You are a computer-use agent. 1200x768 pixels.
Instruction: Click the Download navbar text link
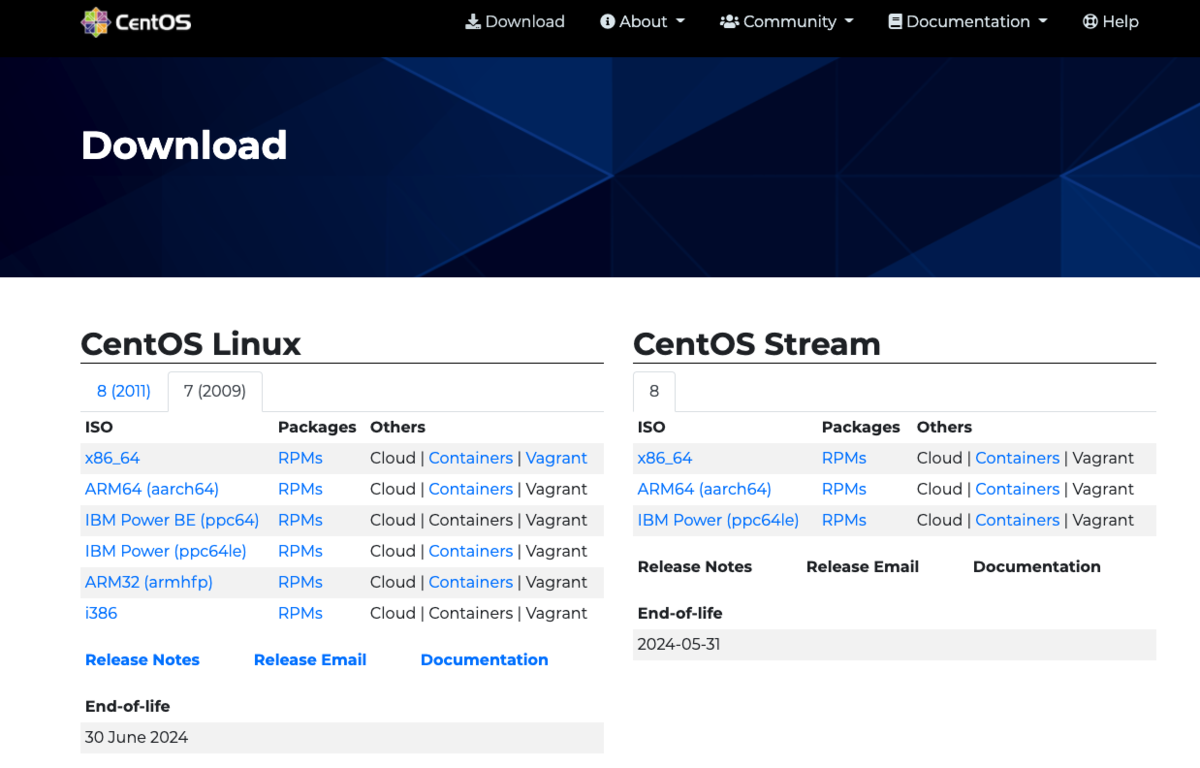(x=525, y=22)
